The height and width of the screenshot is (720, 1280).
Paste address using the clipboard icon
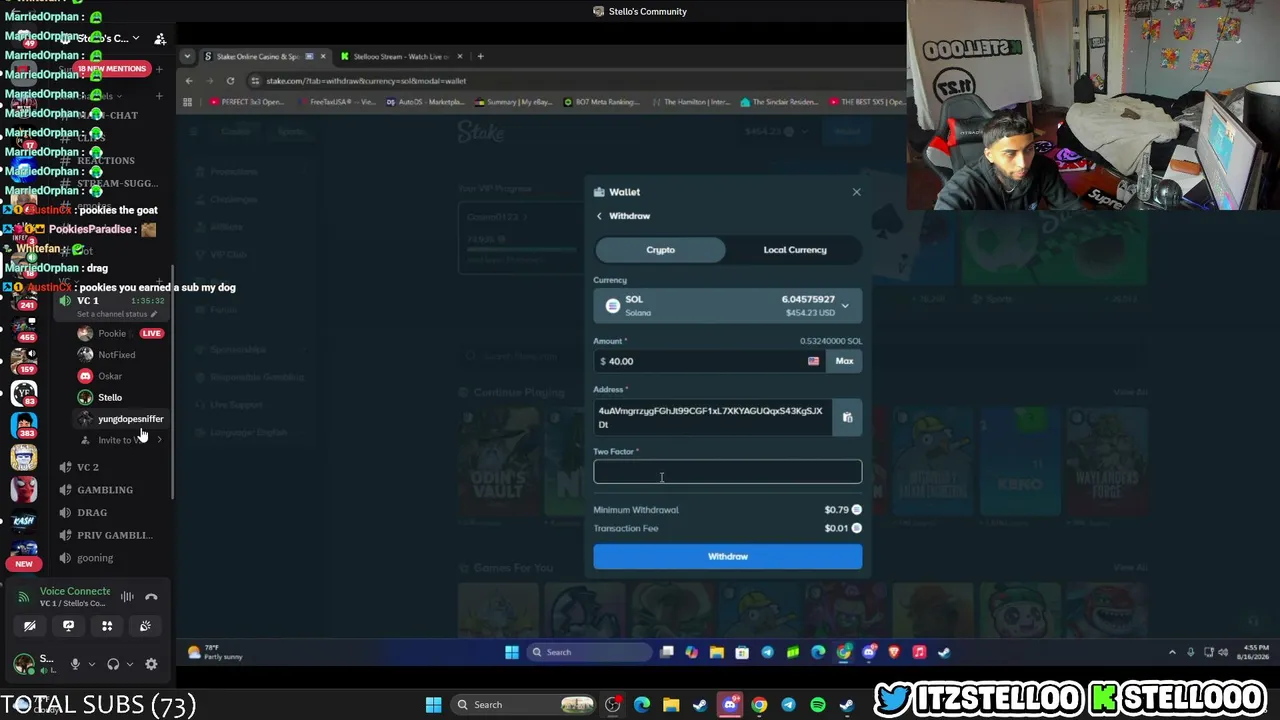pos(847,417)
